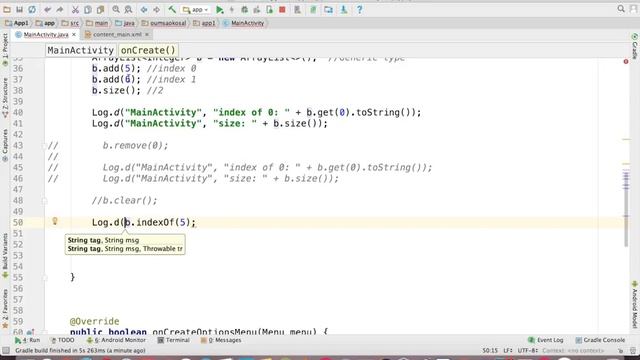
Task: Open Find with magnifier icon
Action: (x=116, y=9)
